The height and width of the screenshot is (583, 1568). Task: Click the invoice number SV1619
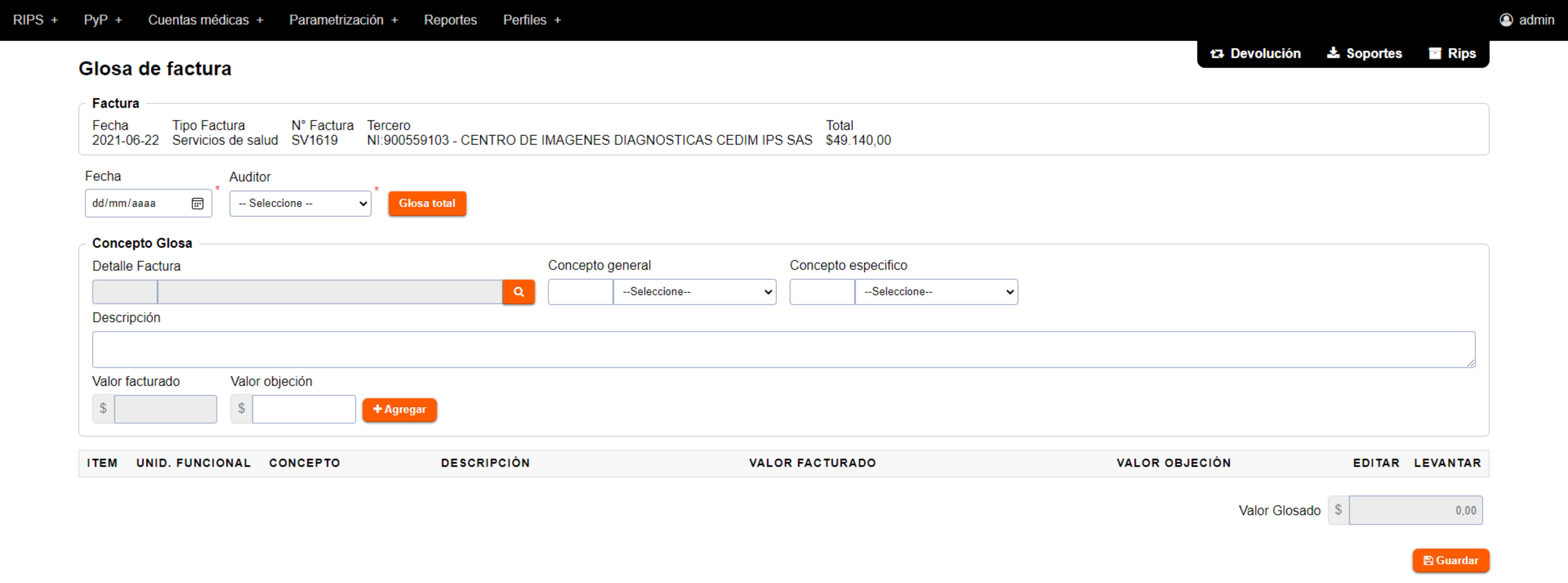point(315,141)
